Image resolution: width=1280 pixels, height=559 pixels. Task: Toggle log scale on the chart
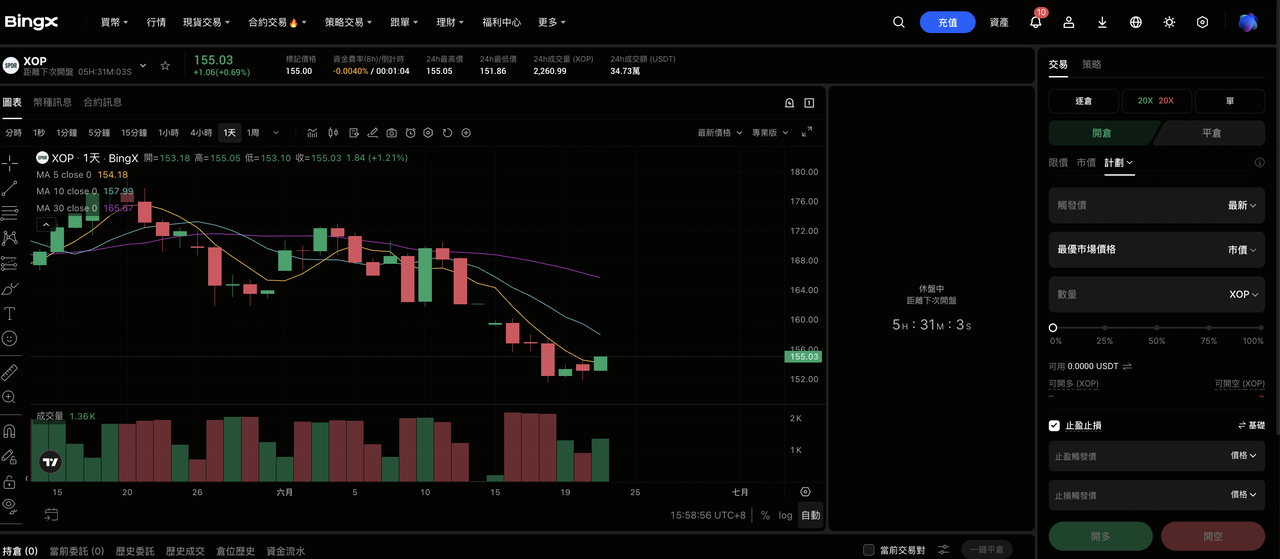786,515
